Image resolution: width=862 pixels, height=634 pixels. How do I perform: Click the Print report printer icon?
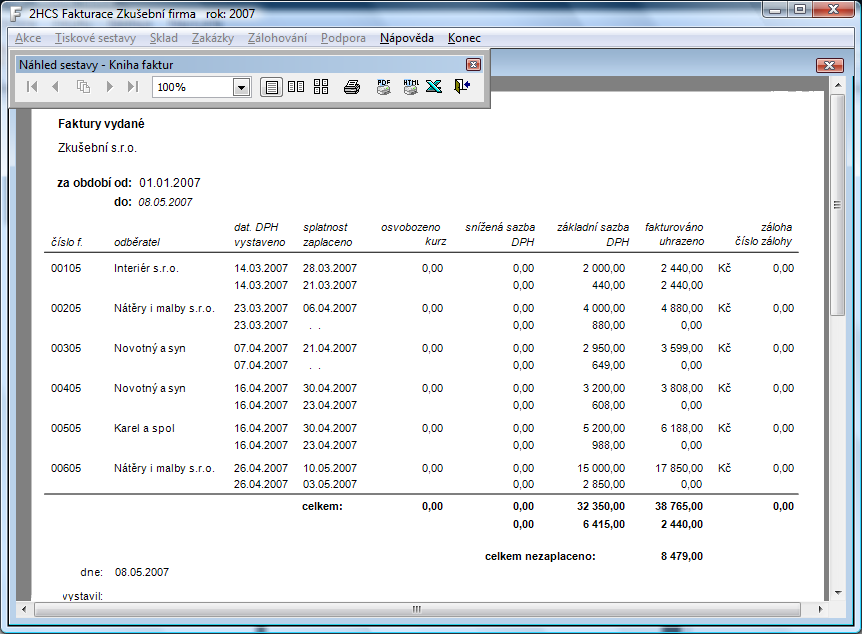point(351,87)
